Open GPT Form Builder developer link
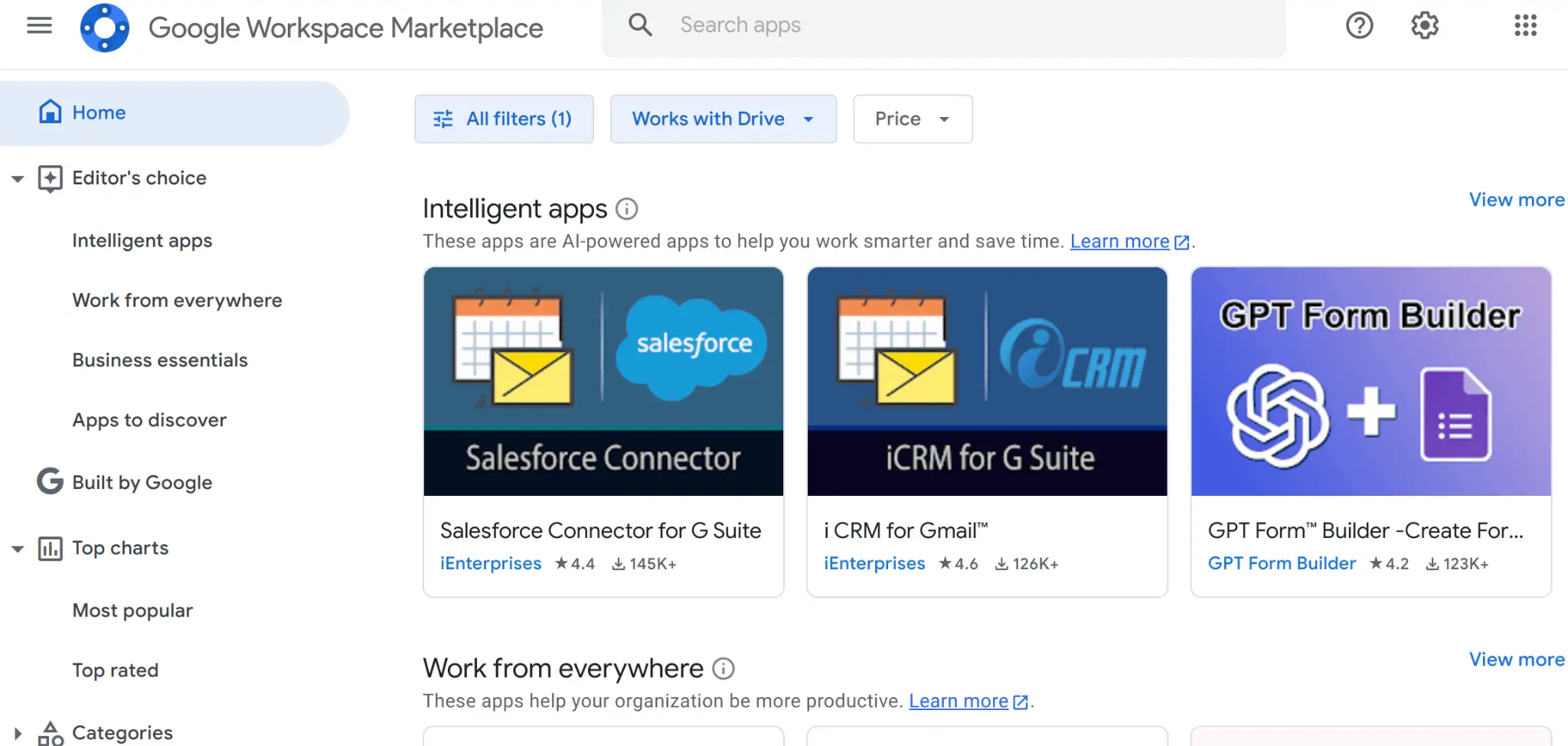The width and height of the screenshot is (1568, 746). coord(1282,564)
